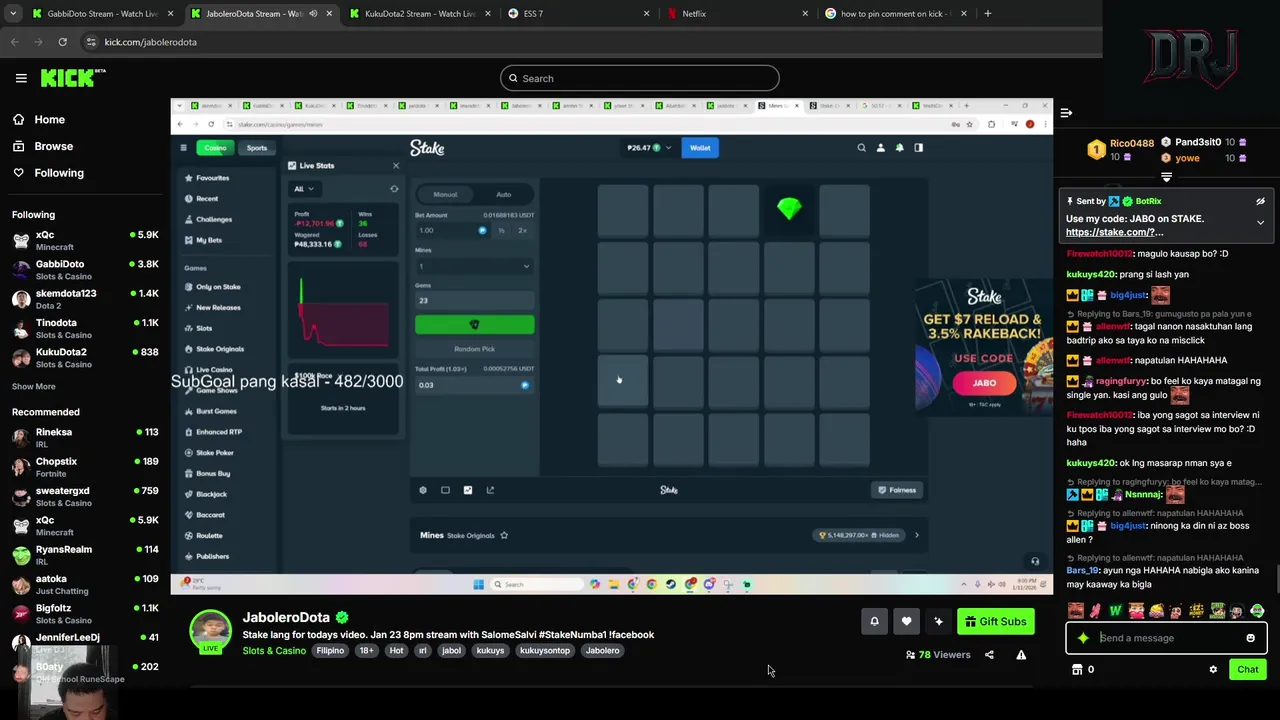The height and width of the screenshot is (720, 1280).
Task: Expand the gift leaderboard handle
Action: pos(1166,177)
